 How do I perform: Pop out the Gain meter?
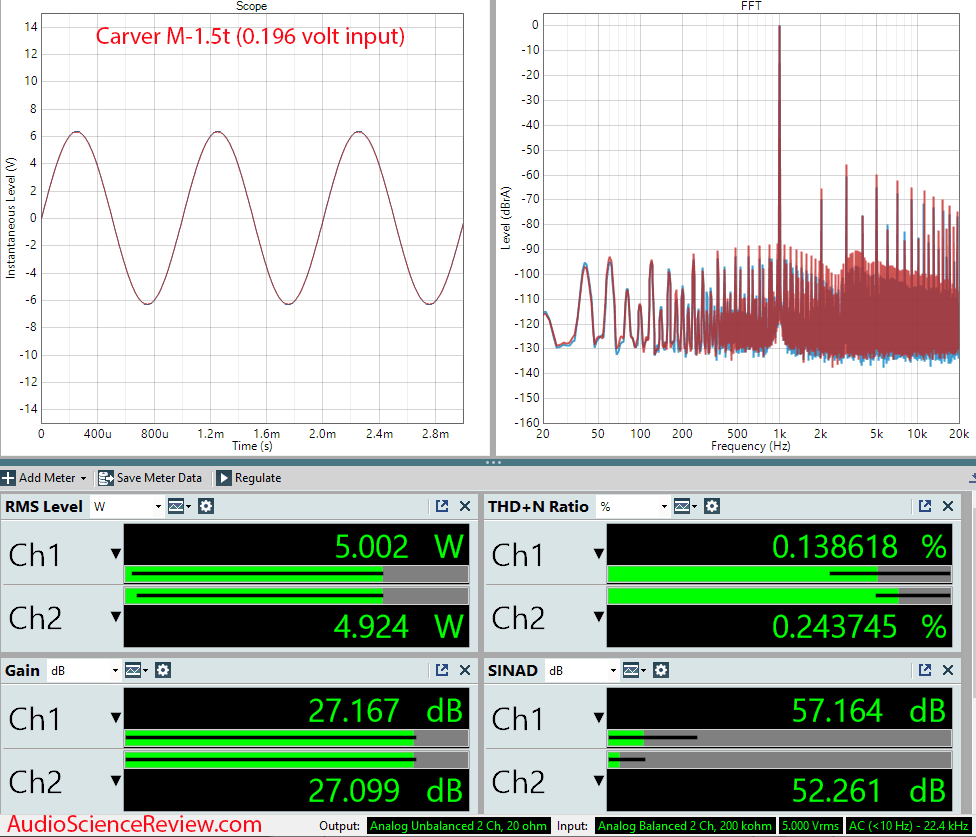(x=442, y=670)
